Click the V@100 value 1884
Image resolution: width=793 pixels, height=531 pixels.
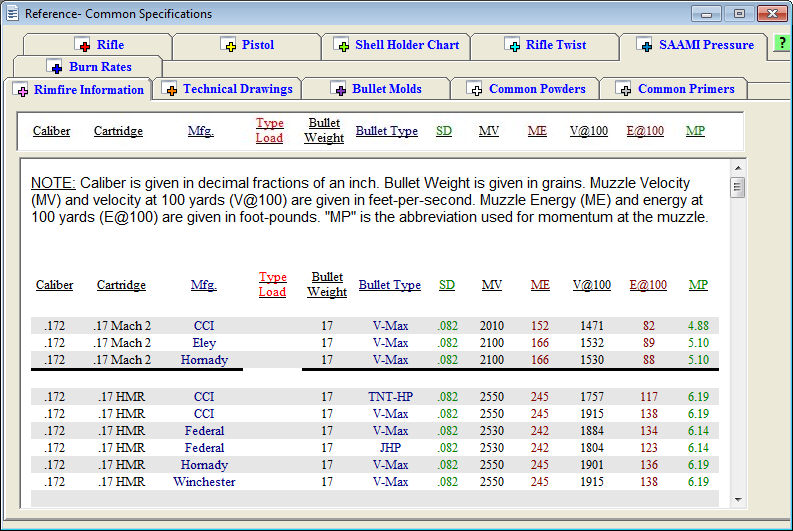coord(592,431)
